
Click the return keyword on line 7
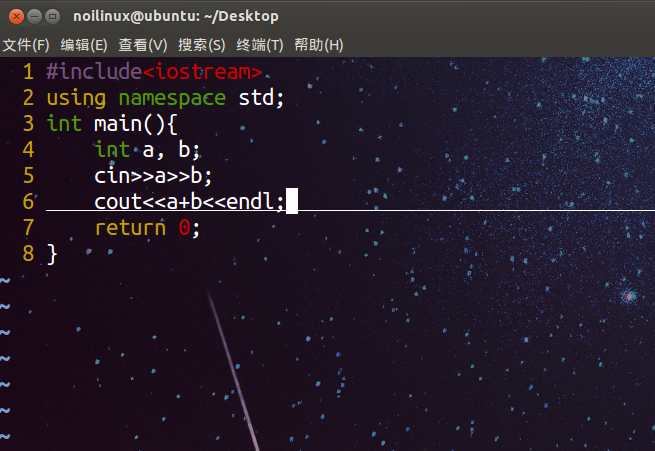[x=130, y=228]
